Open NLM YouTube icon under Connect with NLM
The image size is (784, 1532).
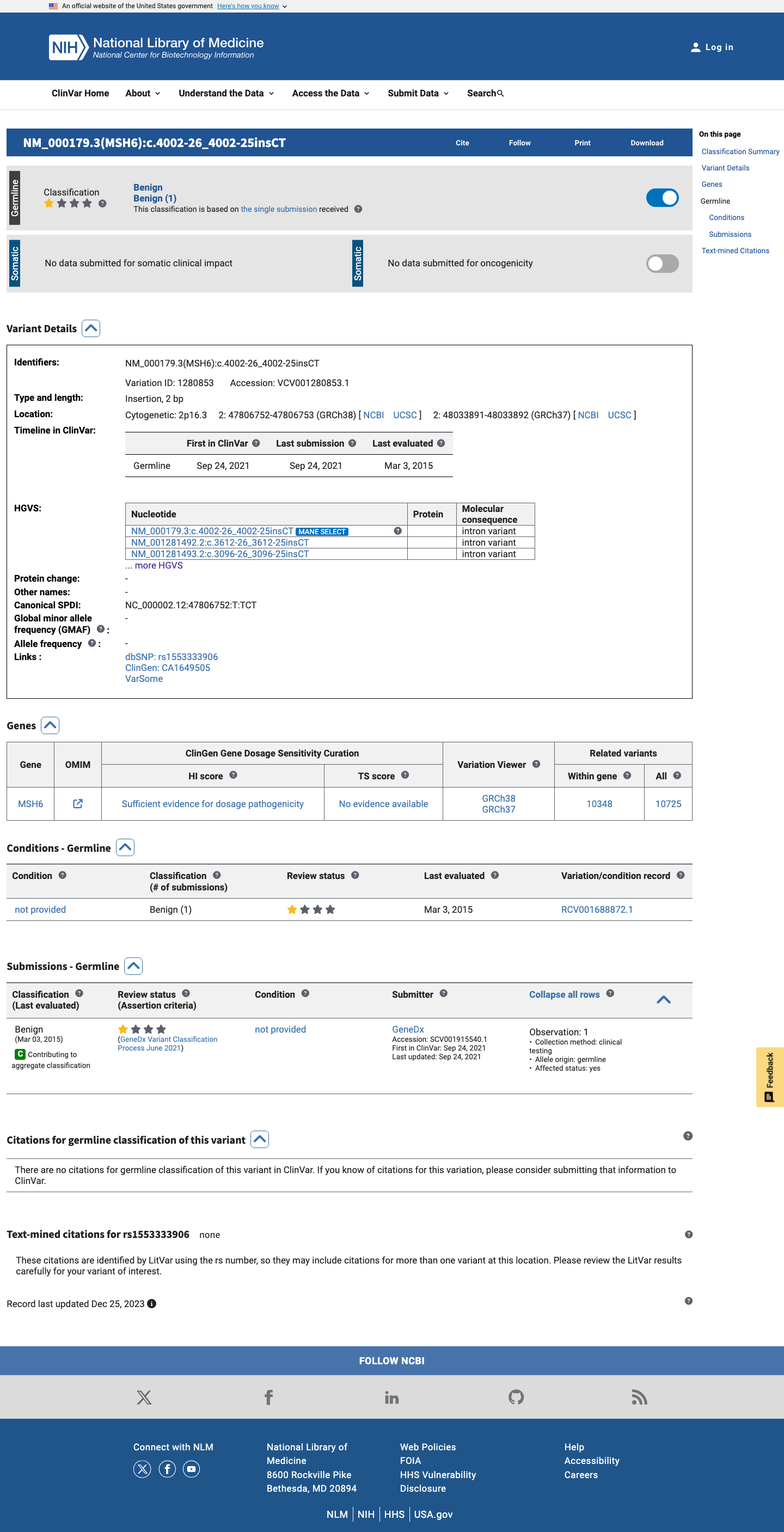[192, 1469]
